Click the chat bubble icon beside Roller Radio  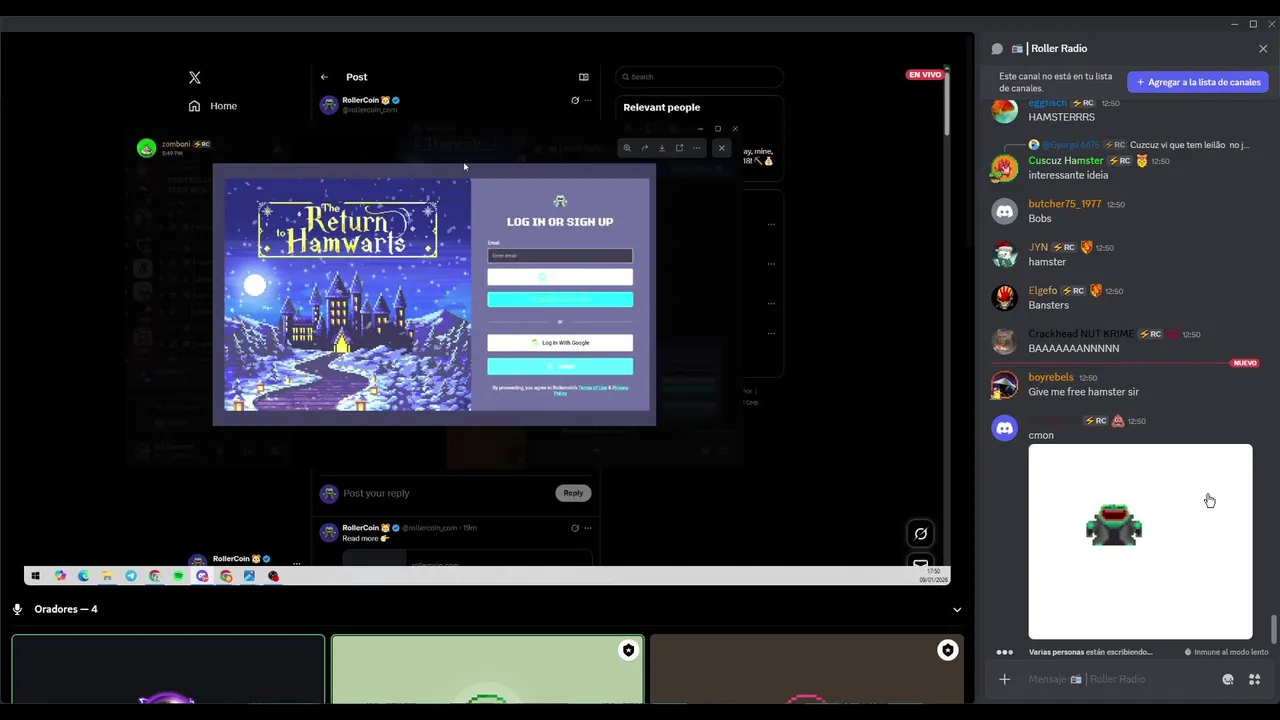pyautogui.click(x=997, y=48)
